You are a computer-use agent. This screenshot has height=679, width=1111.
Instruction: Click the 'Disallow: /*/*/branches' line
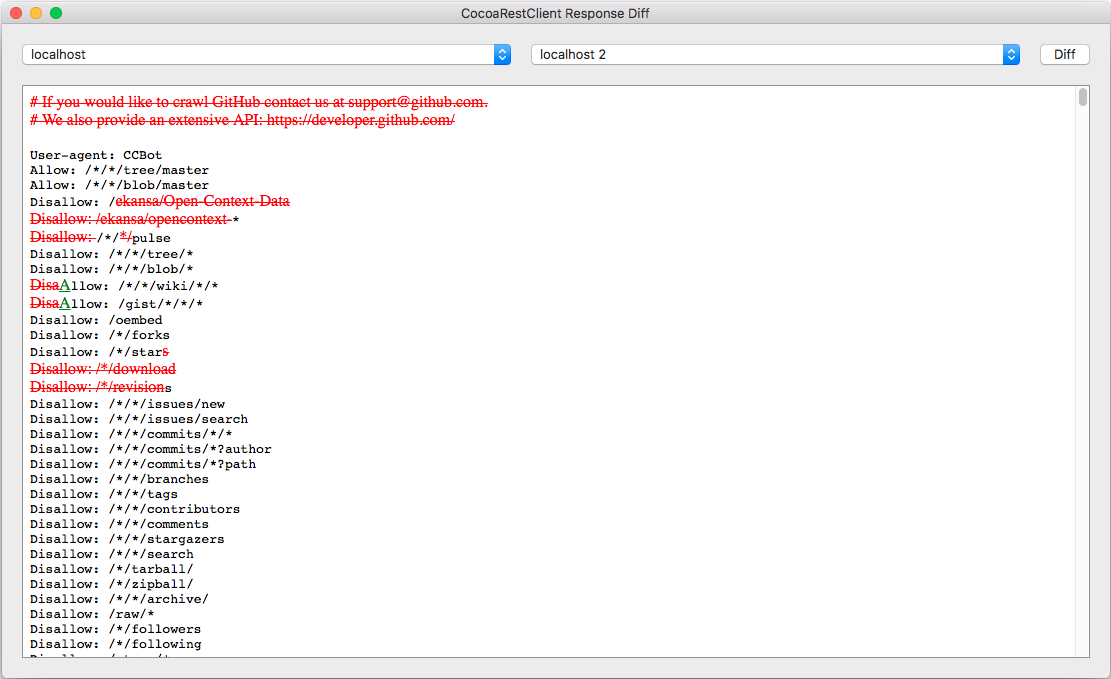pos(119,478)
